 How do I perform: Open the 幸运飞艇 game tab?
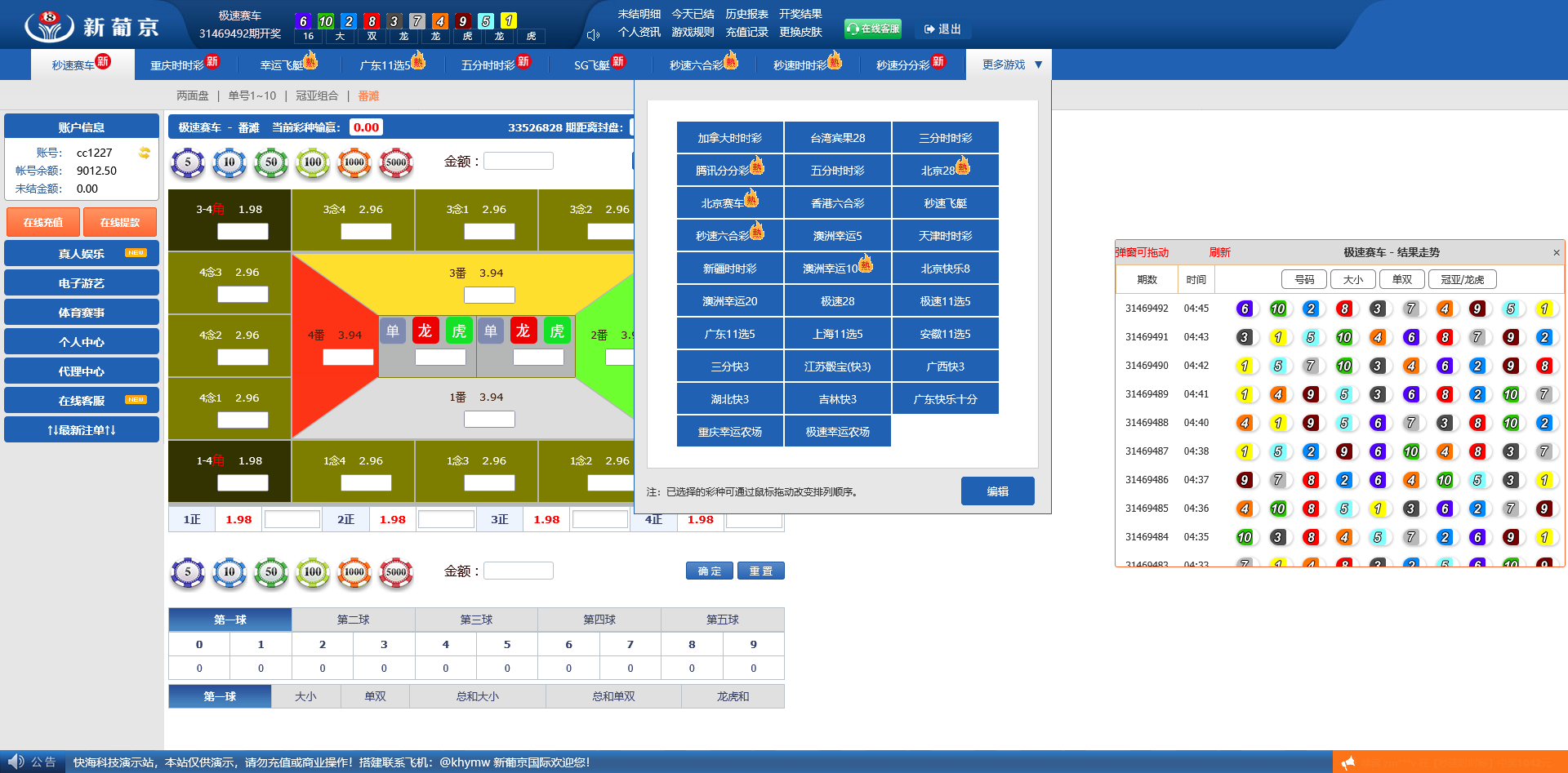(x=288, y=64)
